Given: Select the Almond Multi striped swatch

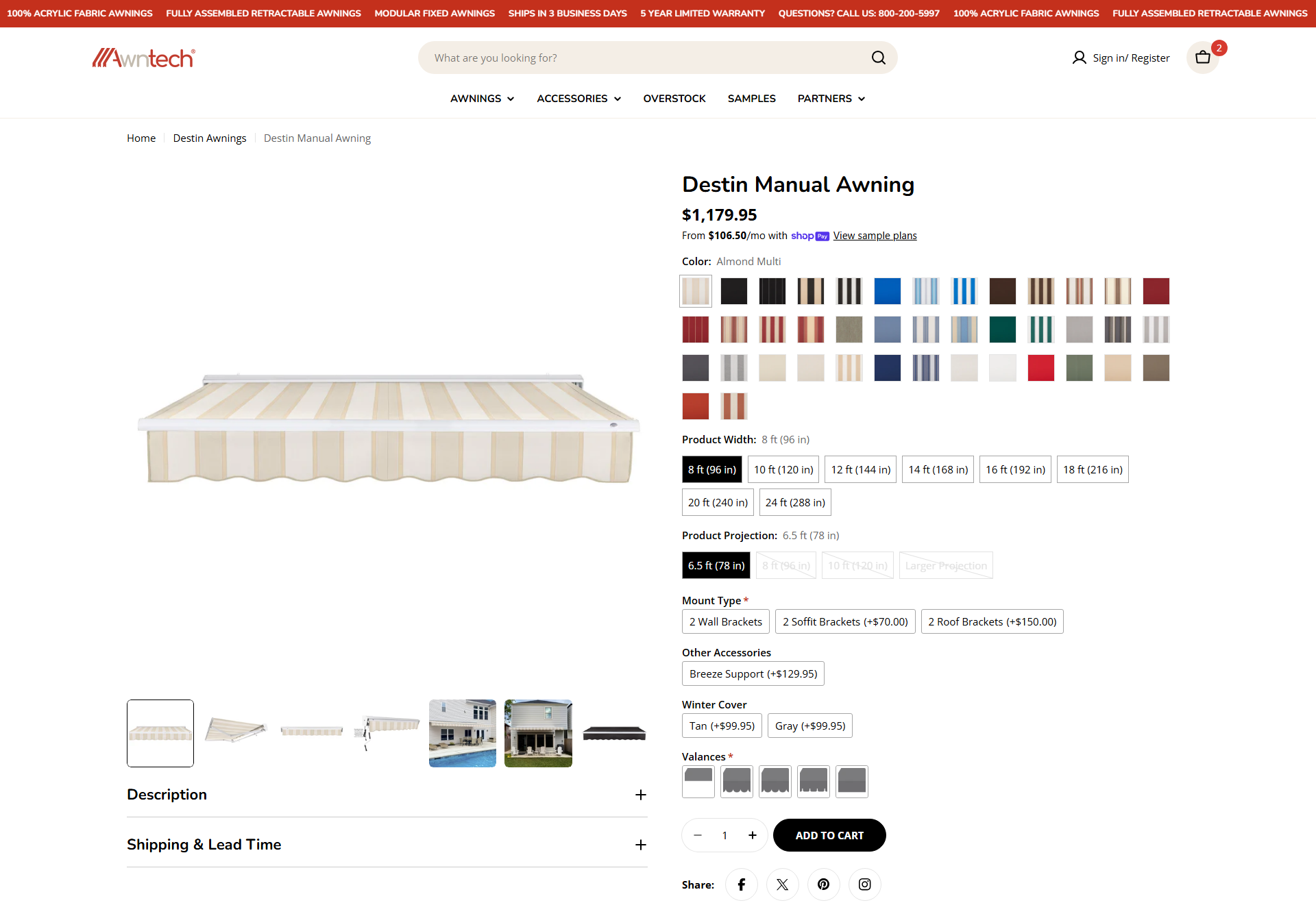Looking at the screenshot, I should pos(696,291).
